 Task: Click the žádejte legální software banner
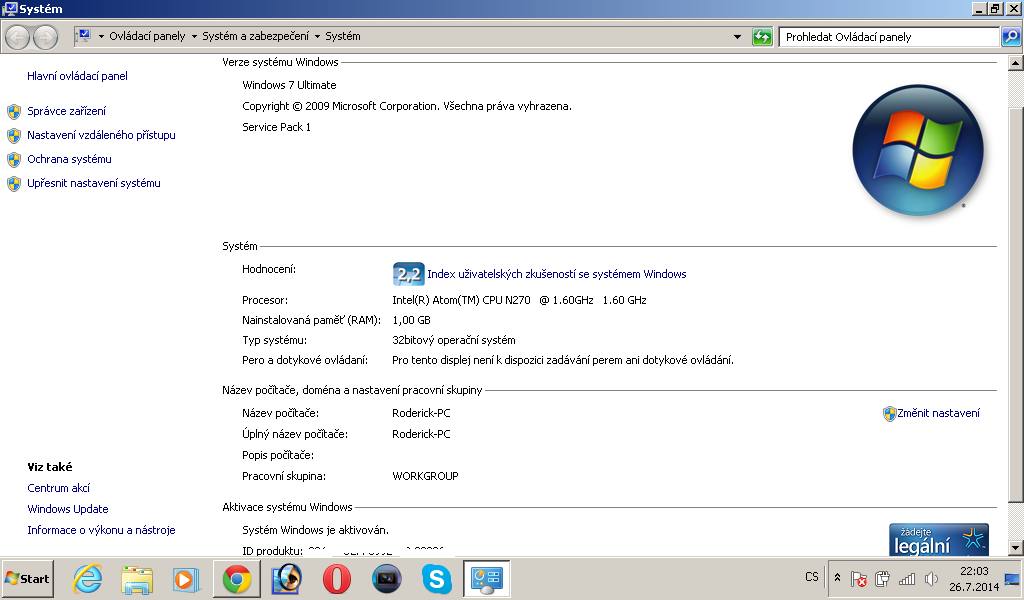938,539
